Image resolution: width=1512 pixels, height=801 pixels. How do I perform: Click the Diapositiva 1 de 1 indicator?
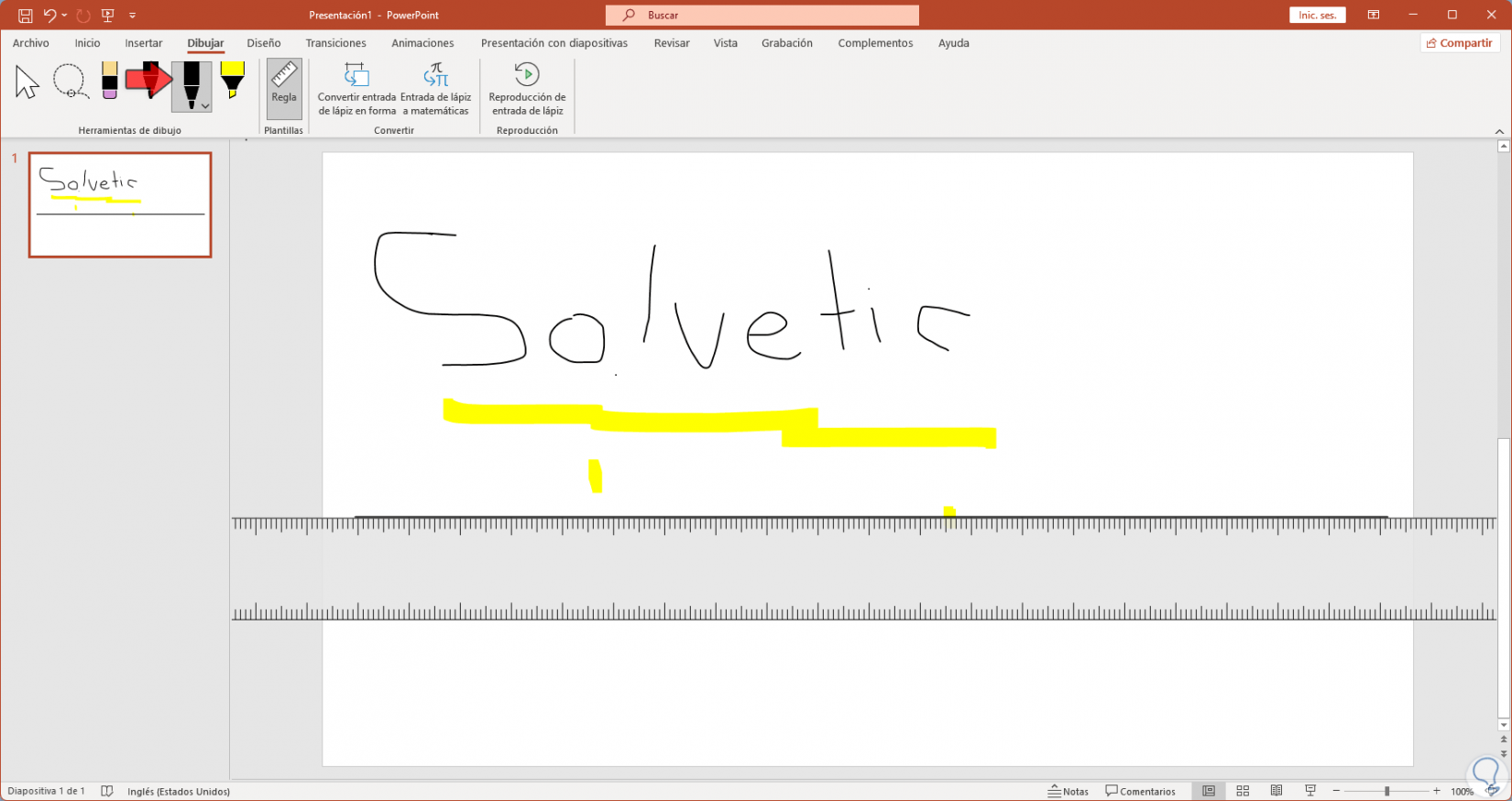(x=46, y=791)
